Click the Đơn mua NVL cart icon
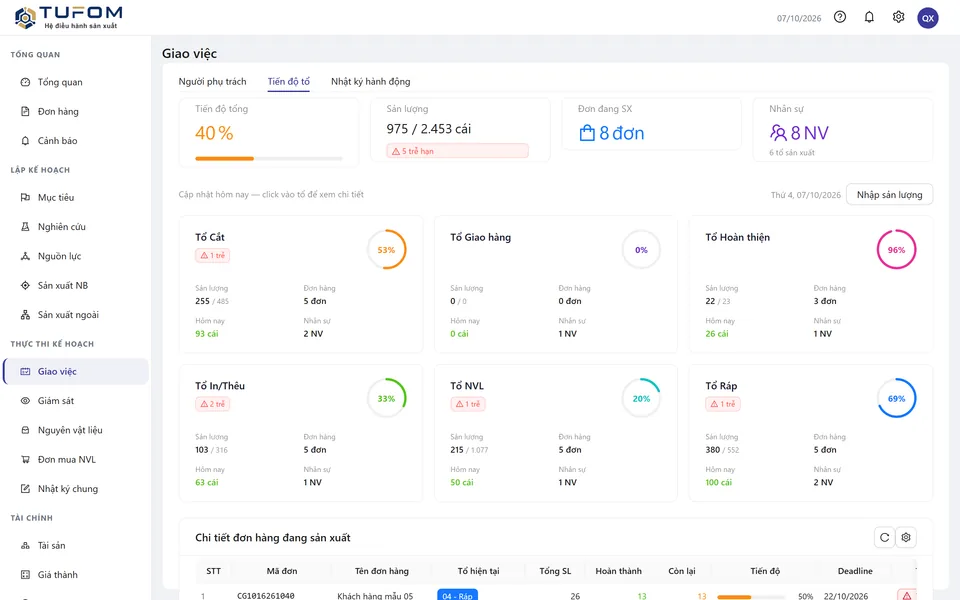This screenshot has height=600, width=960. tap(25, 459)
